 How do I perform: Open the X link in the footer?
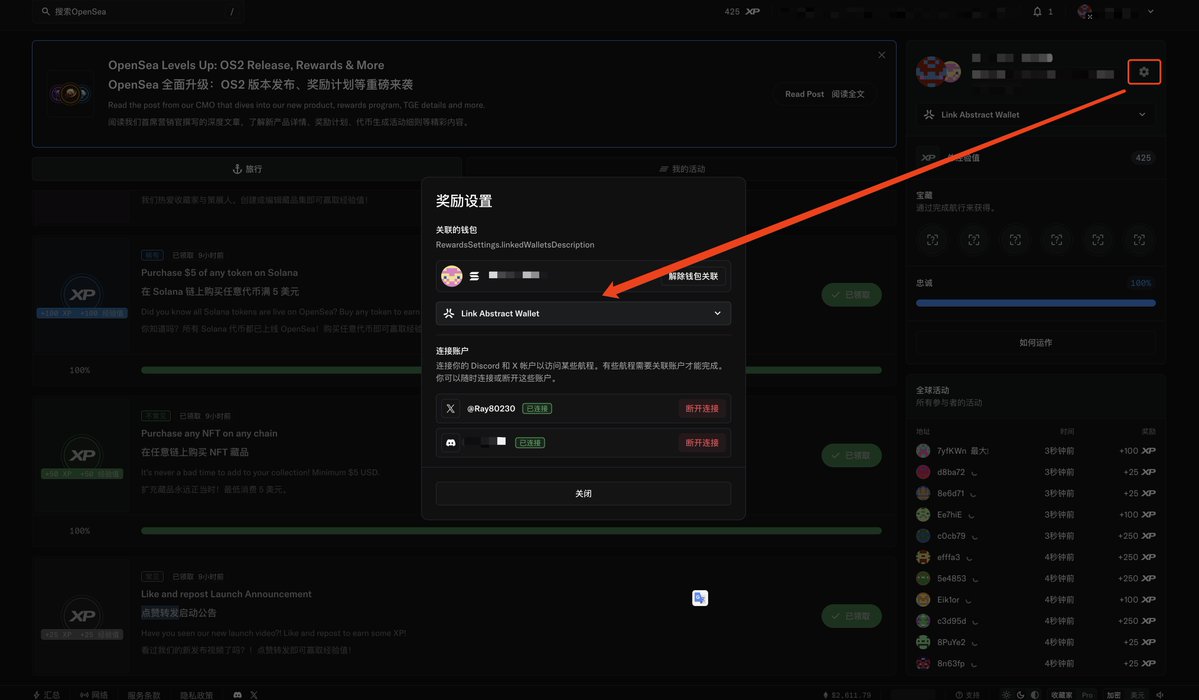(x=254, y=695)
